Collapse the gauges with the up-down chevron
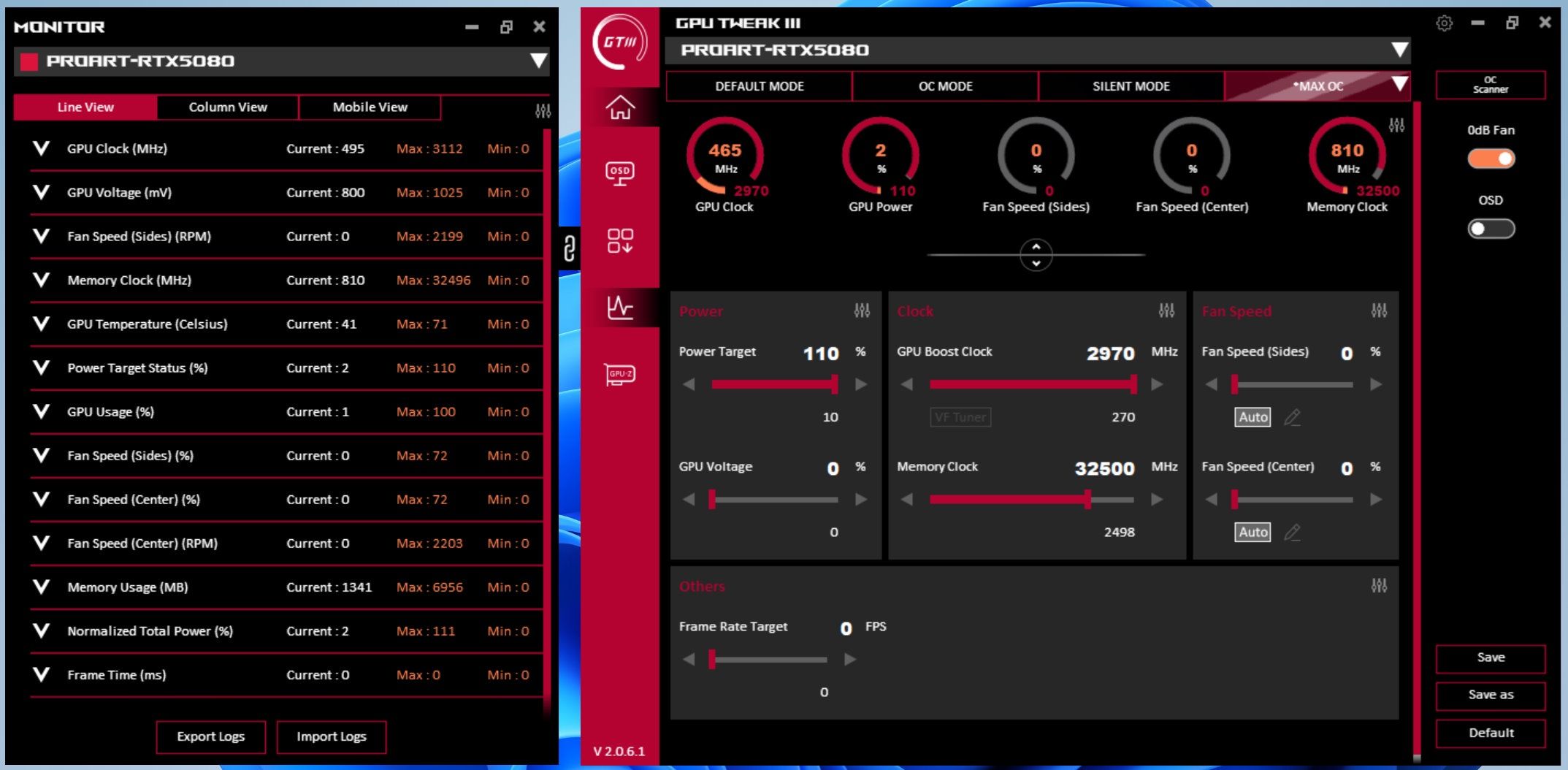Viewport: 1568px width, 770px height. [1036, 255]
